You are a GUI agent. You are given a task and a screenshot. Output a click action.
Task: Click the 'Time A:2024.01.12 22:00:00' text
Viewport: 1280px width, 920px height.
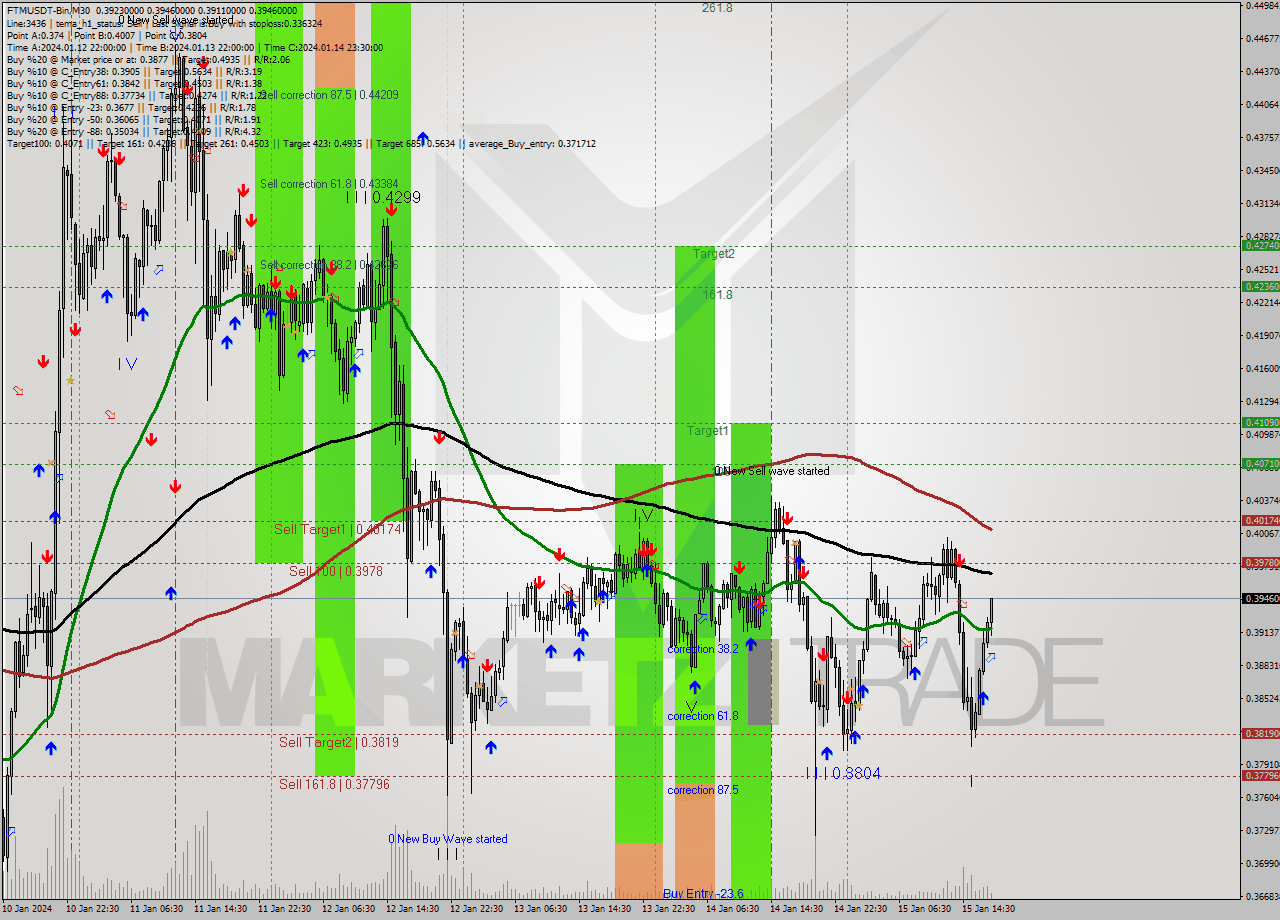(x=66, y=47)
